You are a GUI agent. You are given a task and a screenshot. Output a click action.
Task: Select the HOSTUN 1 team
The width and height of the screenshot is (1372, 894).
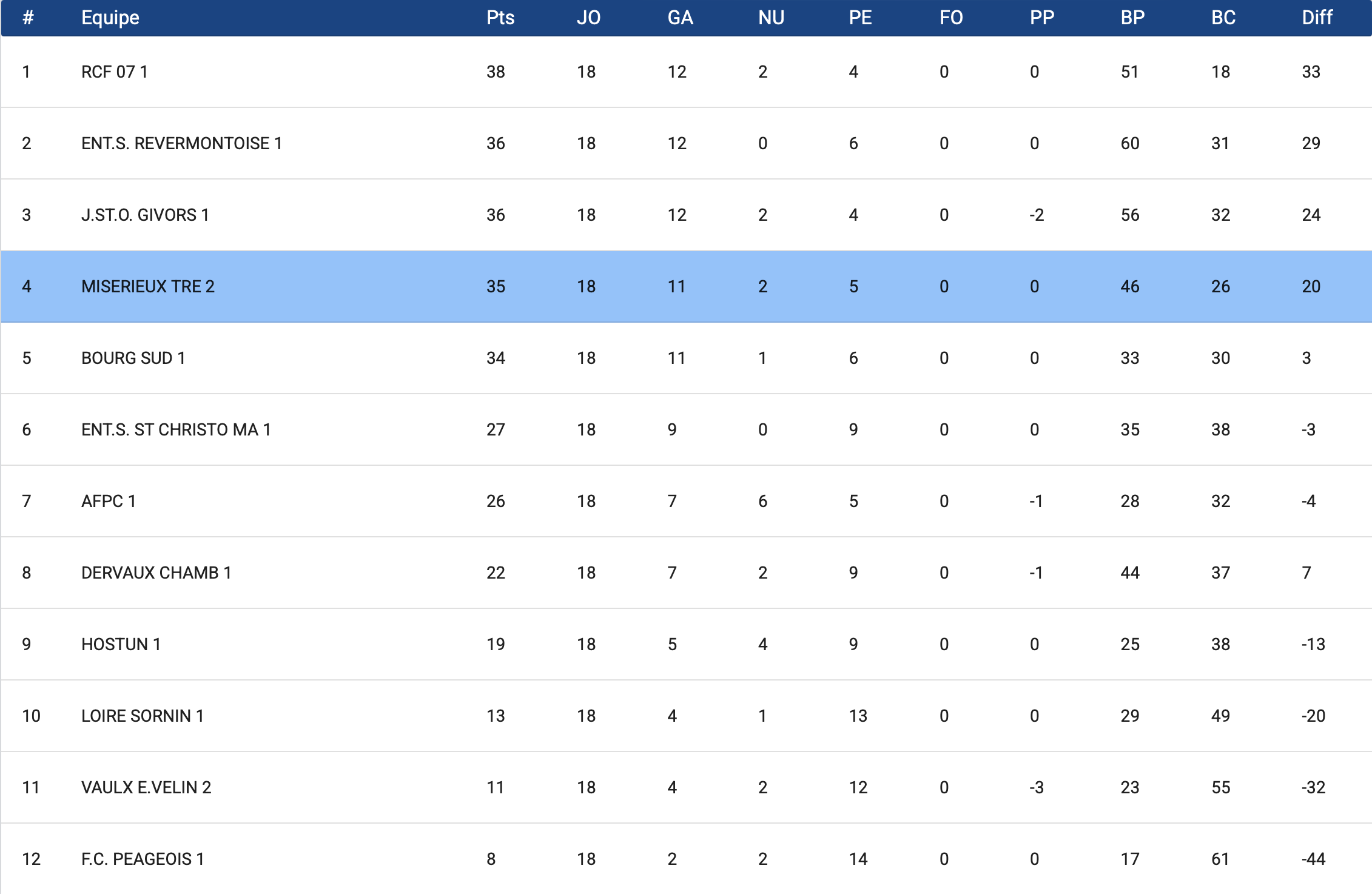pyautogui.click(x=121, y=645)
